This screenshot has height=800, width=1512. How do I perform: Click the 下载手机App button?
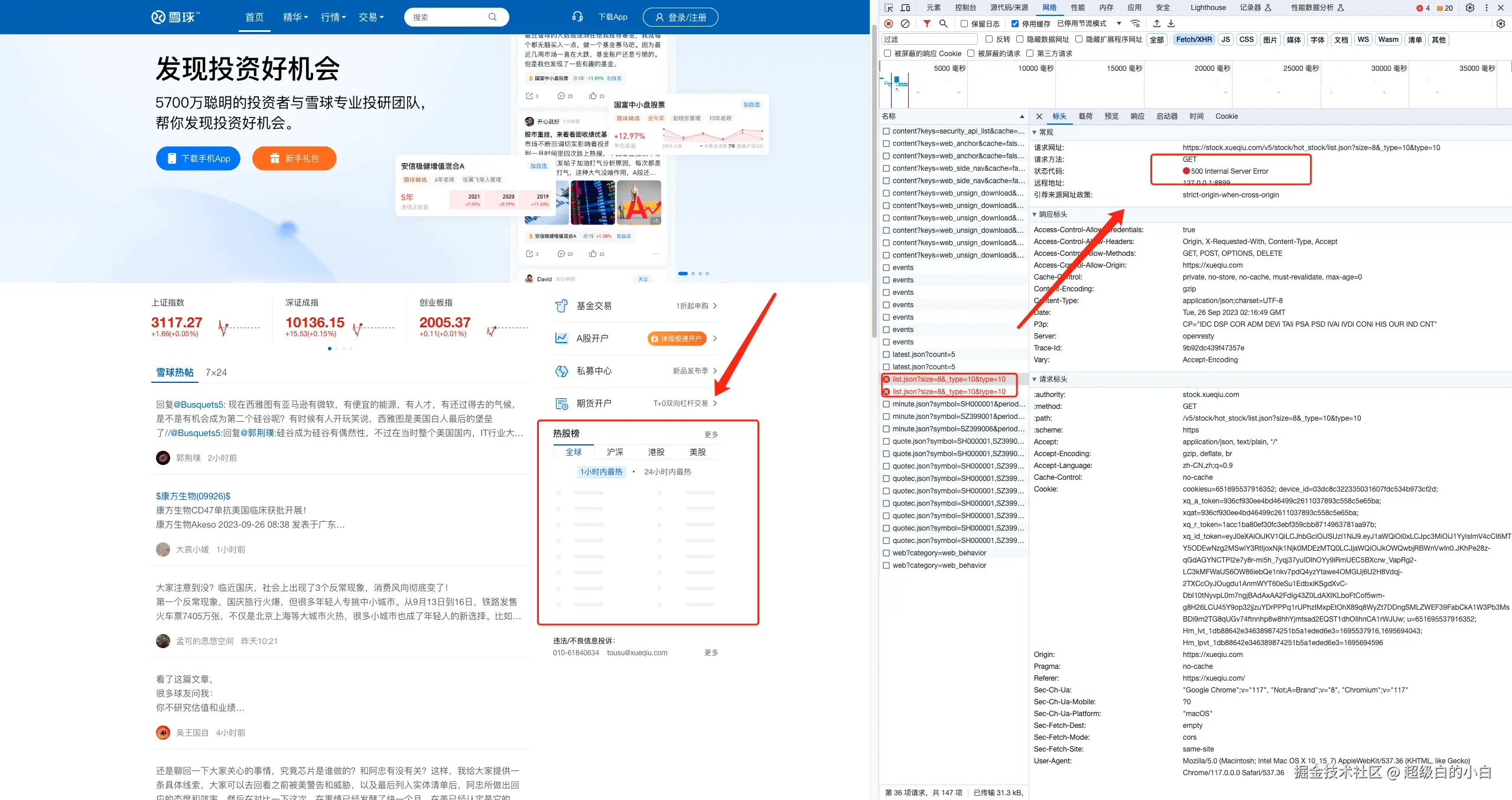(198, 158)
